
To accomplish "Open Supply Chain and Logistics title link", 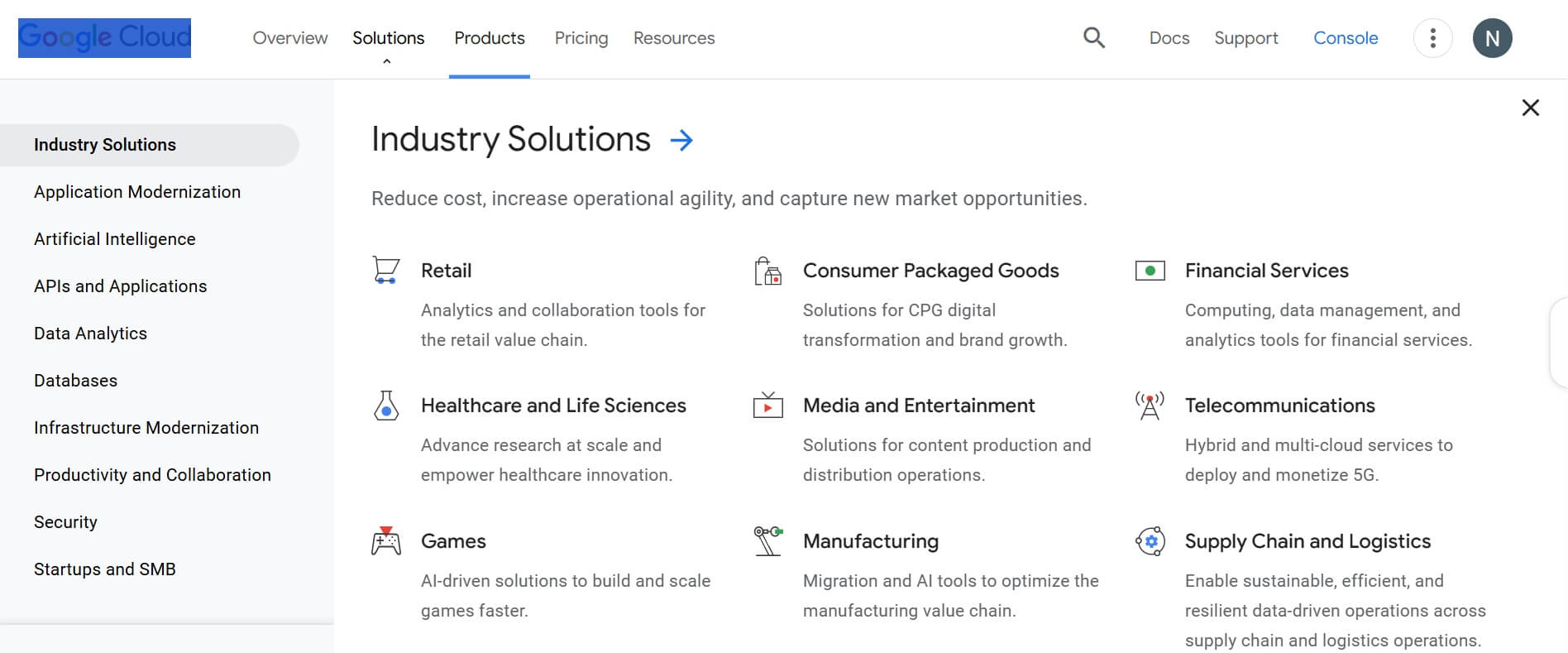I will (x=1308, y=541).
